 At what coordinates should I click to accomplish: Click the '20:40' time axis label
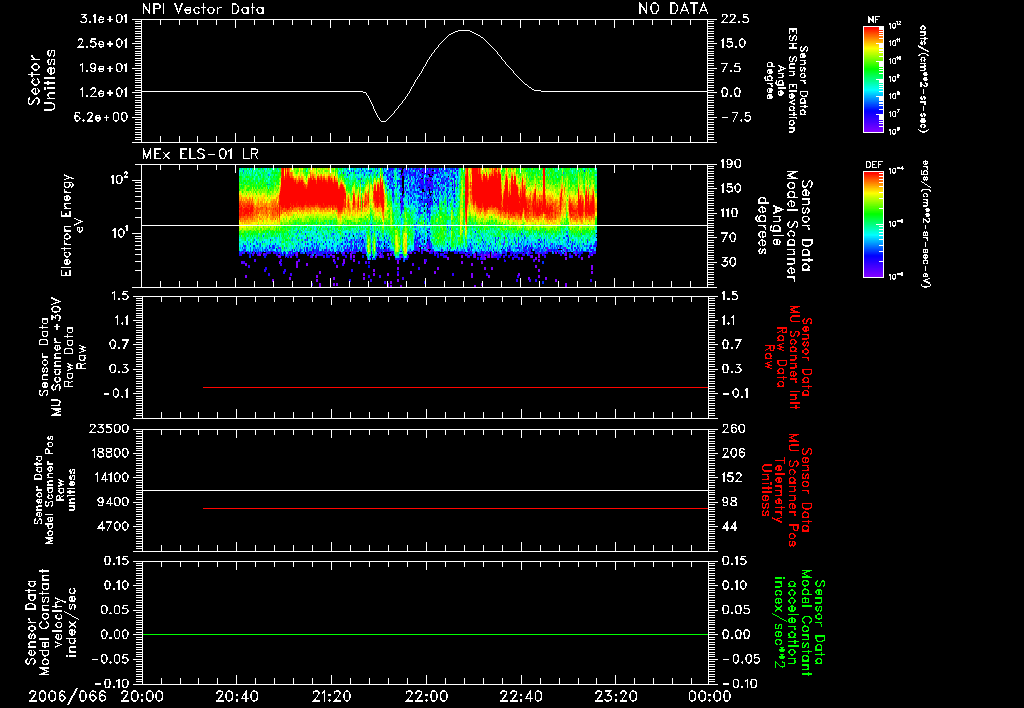[236, 696]
